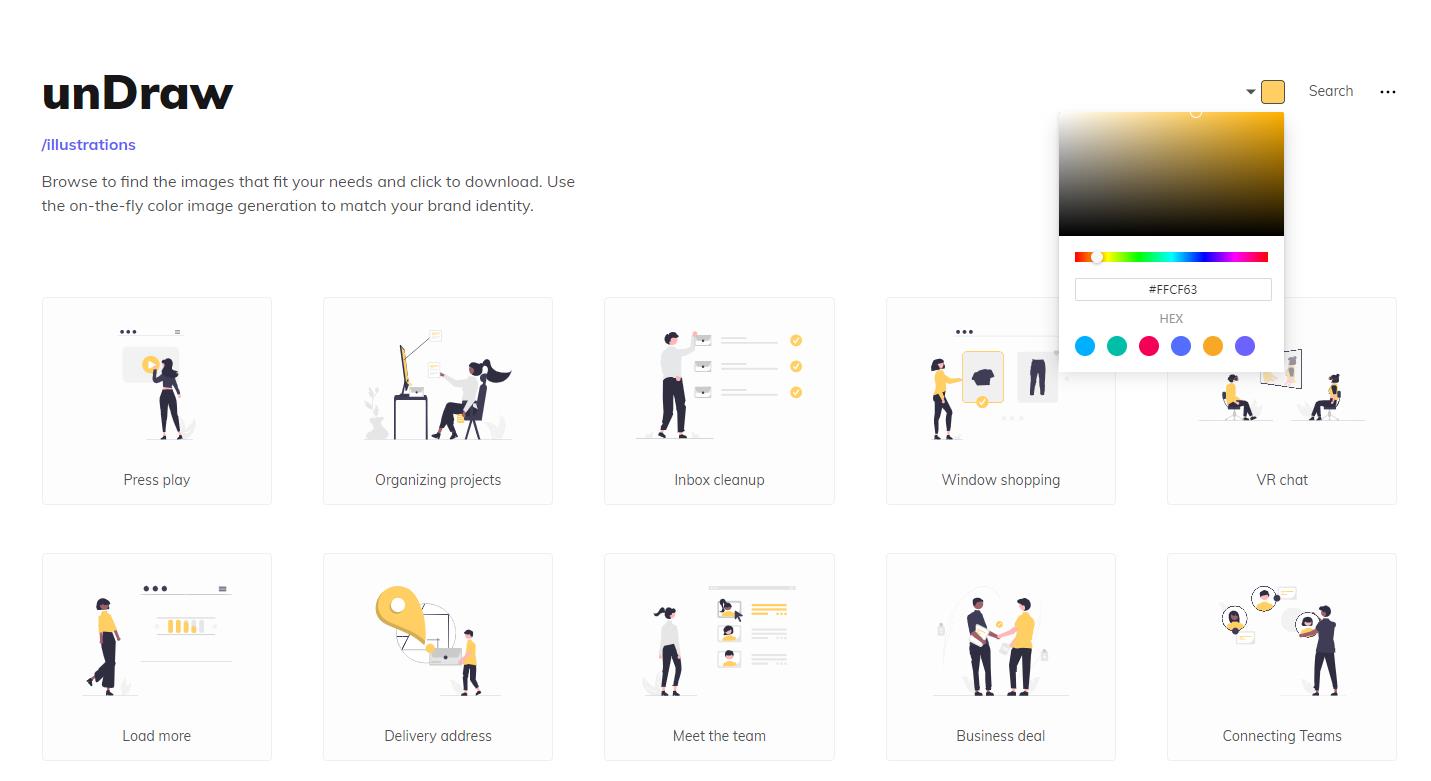1431x781 pixels.
Task: Open the three-dots more options menu
Action: (1387, 92)
